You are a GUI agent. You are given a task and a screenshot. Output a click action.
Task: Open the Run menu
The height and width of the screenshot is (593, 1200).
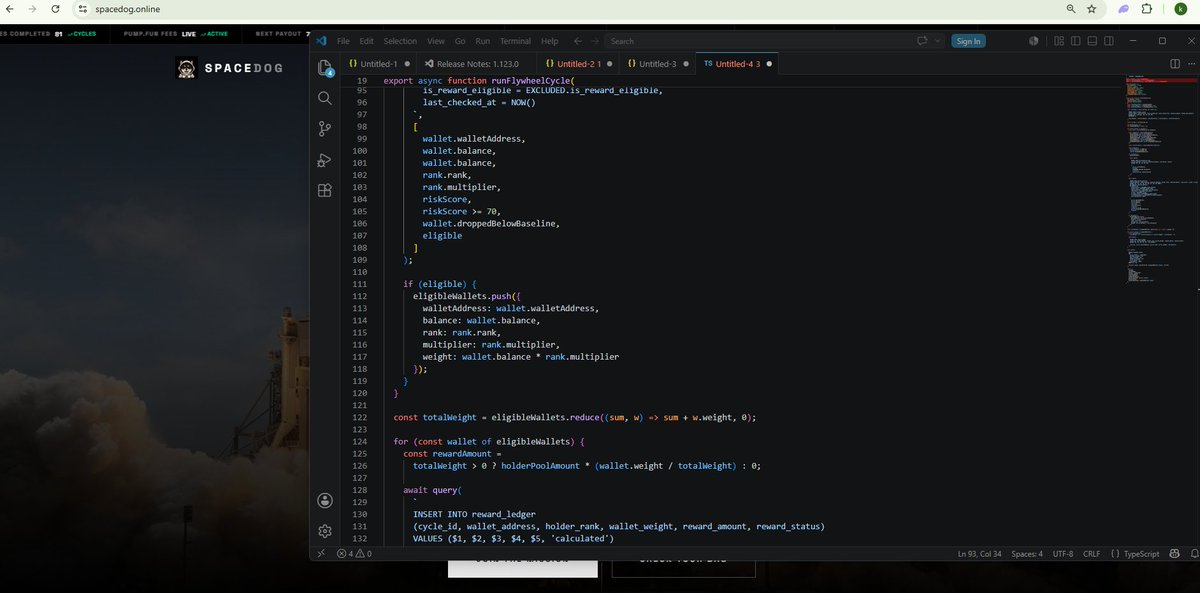pyautogui.click(x=483, y=41)
